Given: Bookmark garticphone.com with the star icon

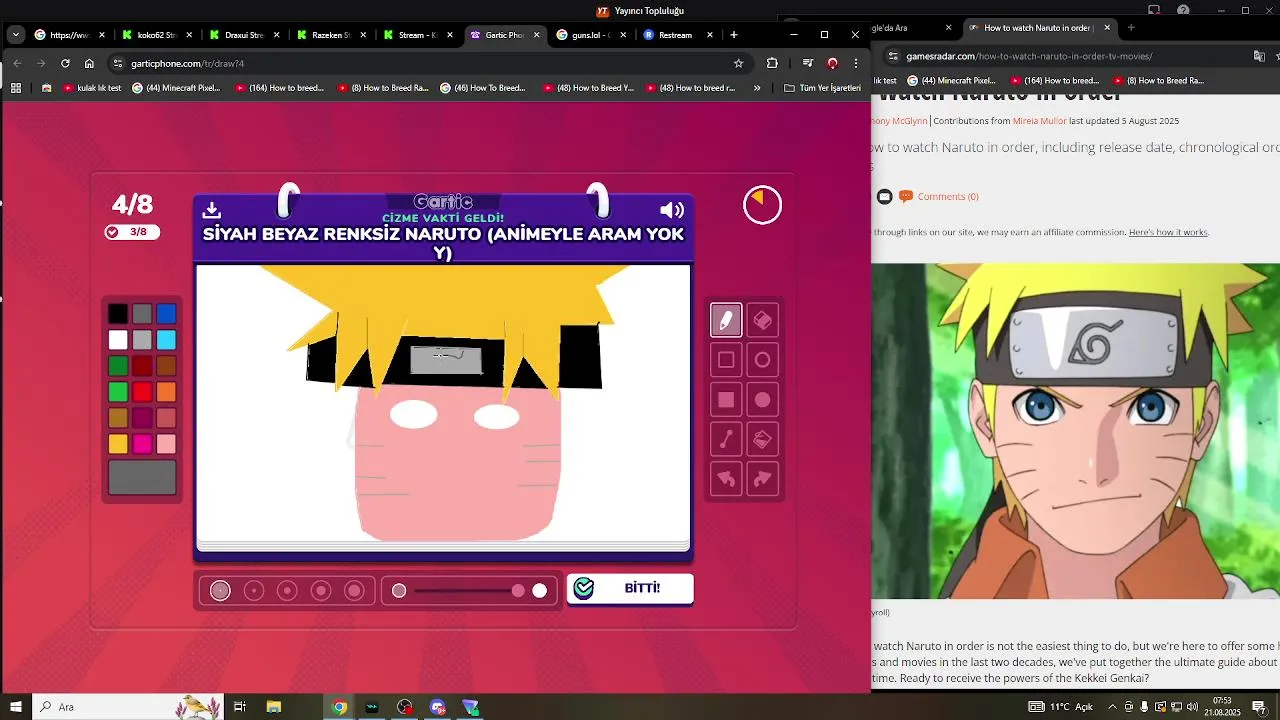Looking at the screenshot, I should pyautogui.click(x=739, y=63).
